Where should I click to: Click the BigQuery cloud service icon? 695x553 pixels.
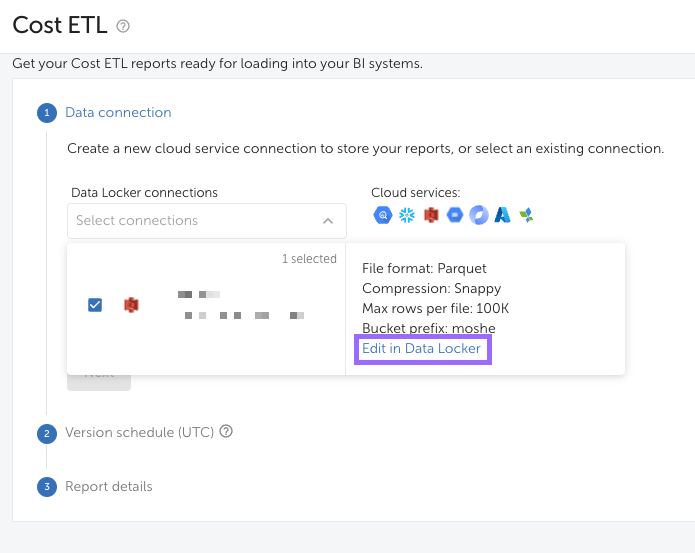(x=382, y=215)
